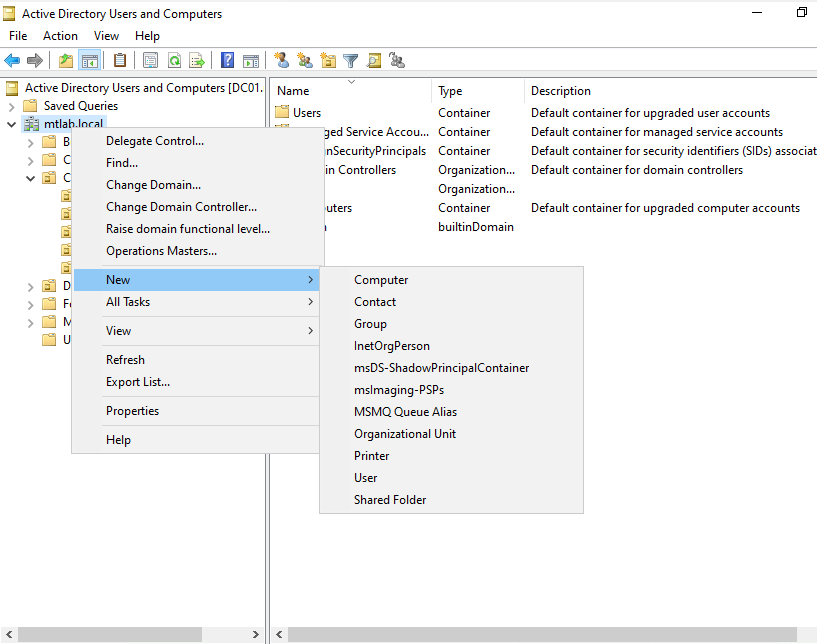Toggle Show/Hide Action Pane toolbar icon
Screen dimensions: 817x644
(x=251, y=60)
